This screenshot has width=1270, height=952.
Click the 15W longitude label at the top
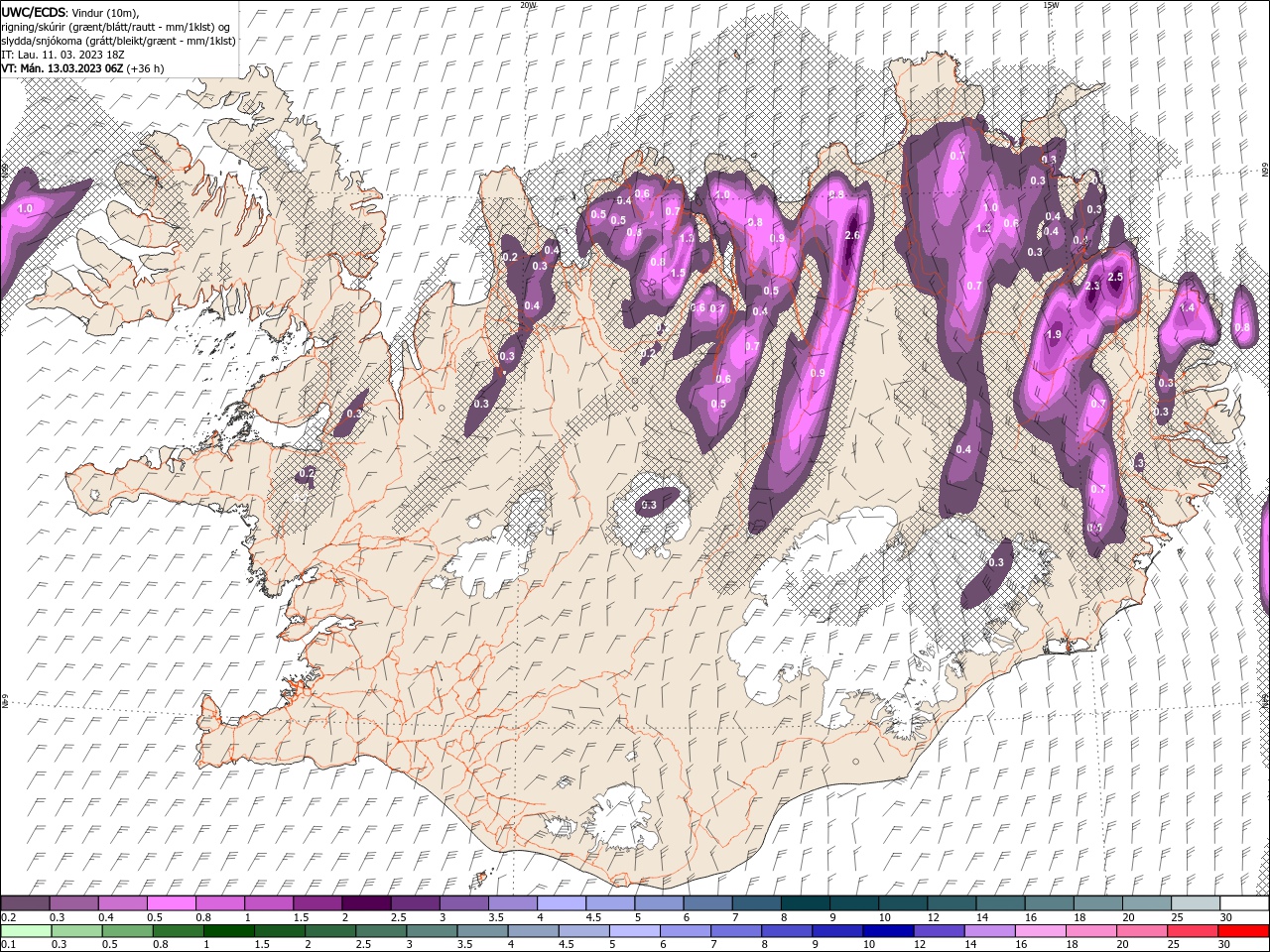[1050, 5]
